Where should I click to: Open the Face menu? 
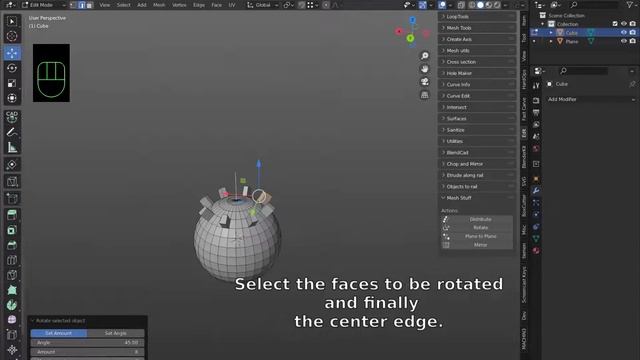[217, 5]
